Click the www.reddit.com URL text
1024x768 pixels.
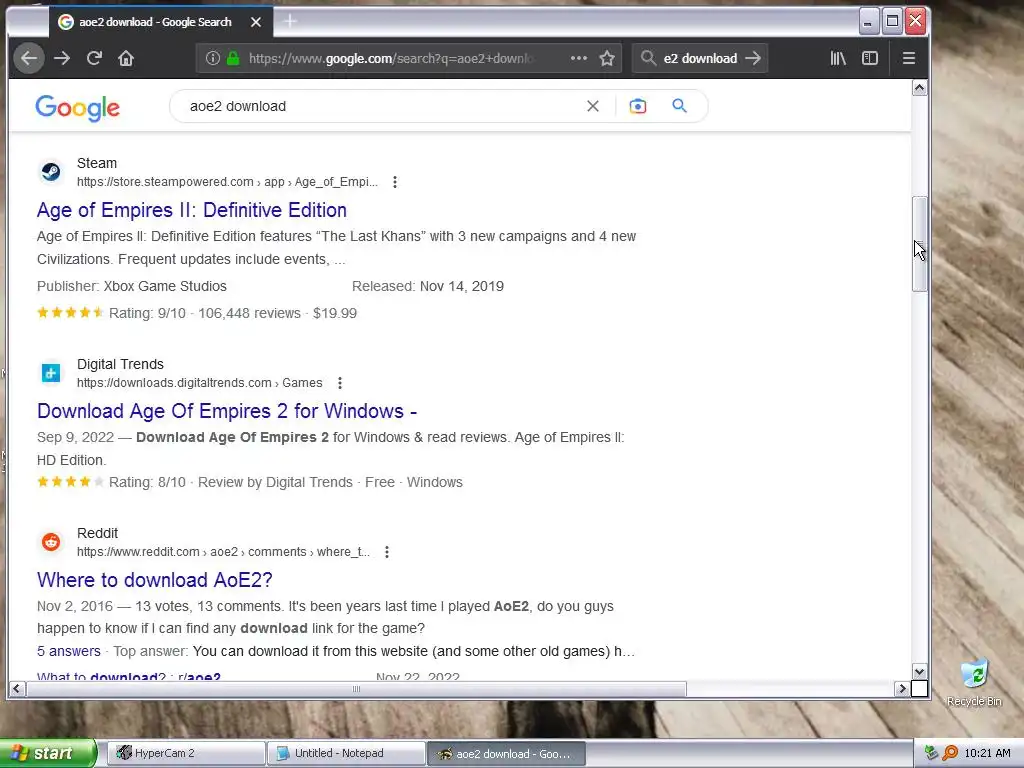click(223, 552)
